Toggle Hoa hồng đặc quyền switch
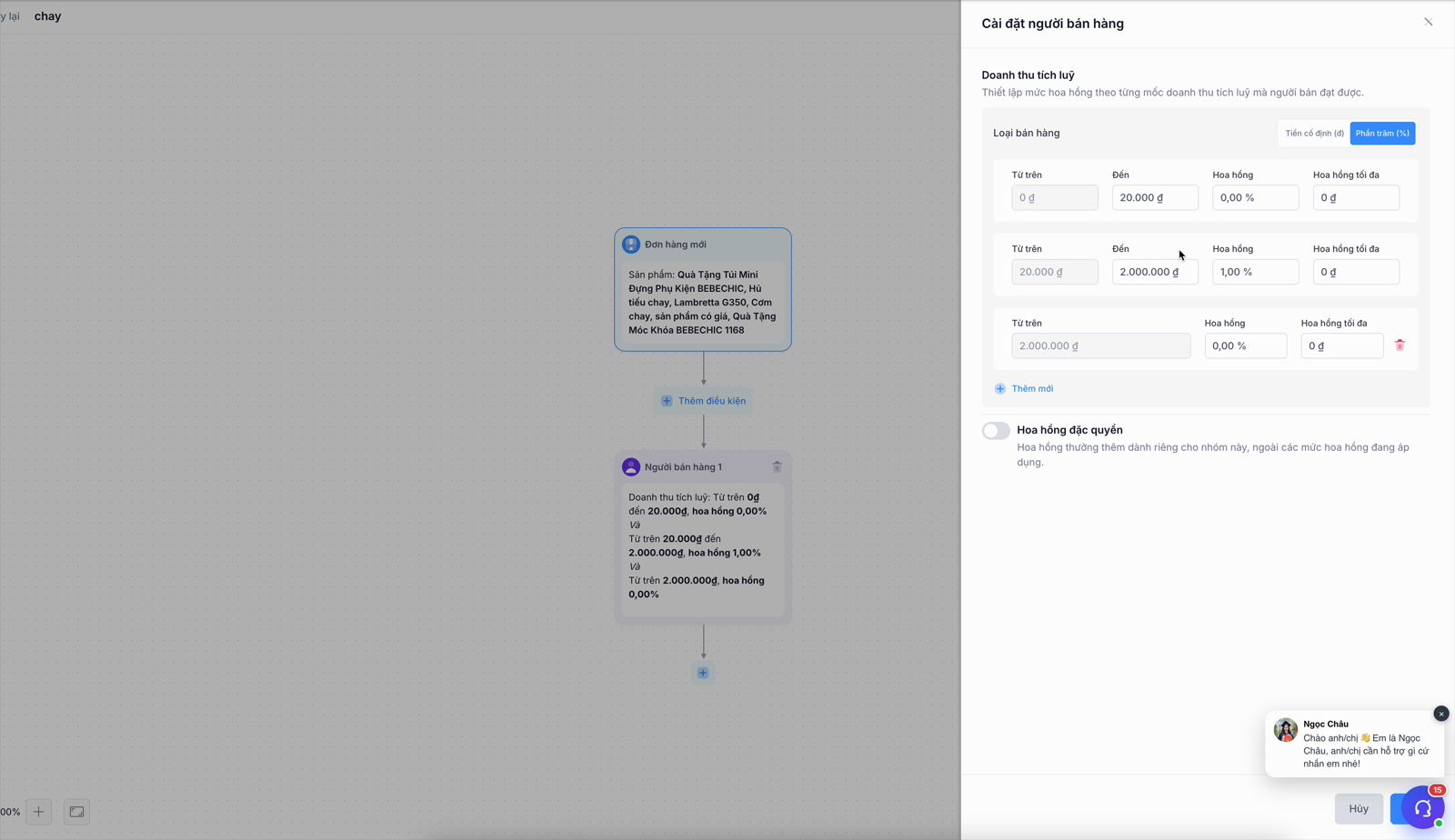 (996, 431)
